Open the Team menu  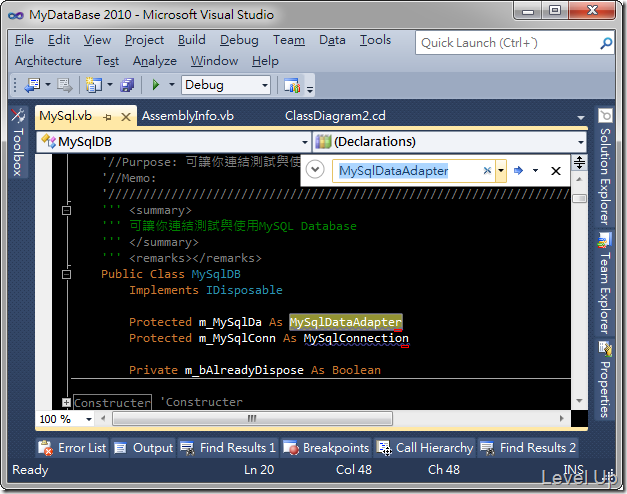point(289,40)
